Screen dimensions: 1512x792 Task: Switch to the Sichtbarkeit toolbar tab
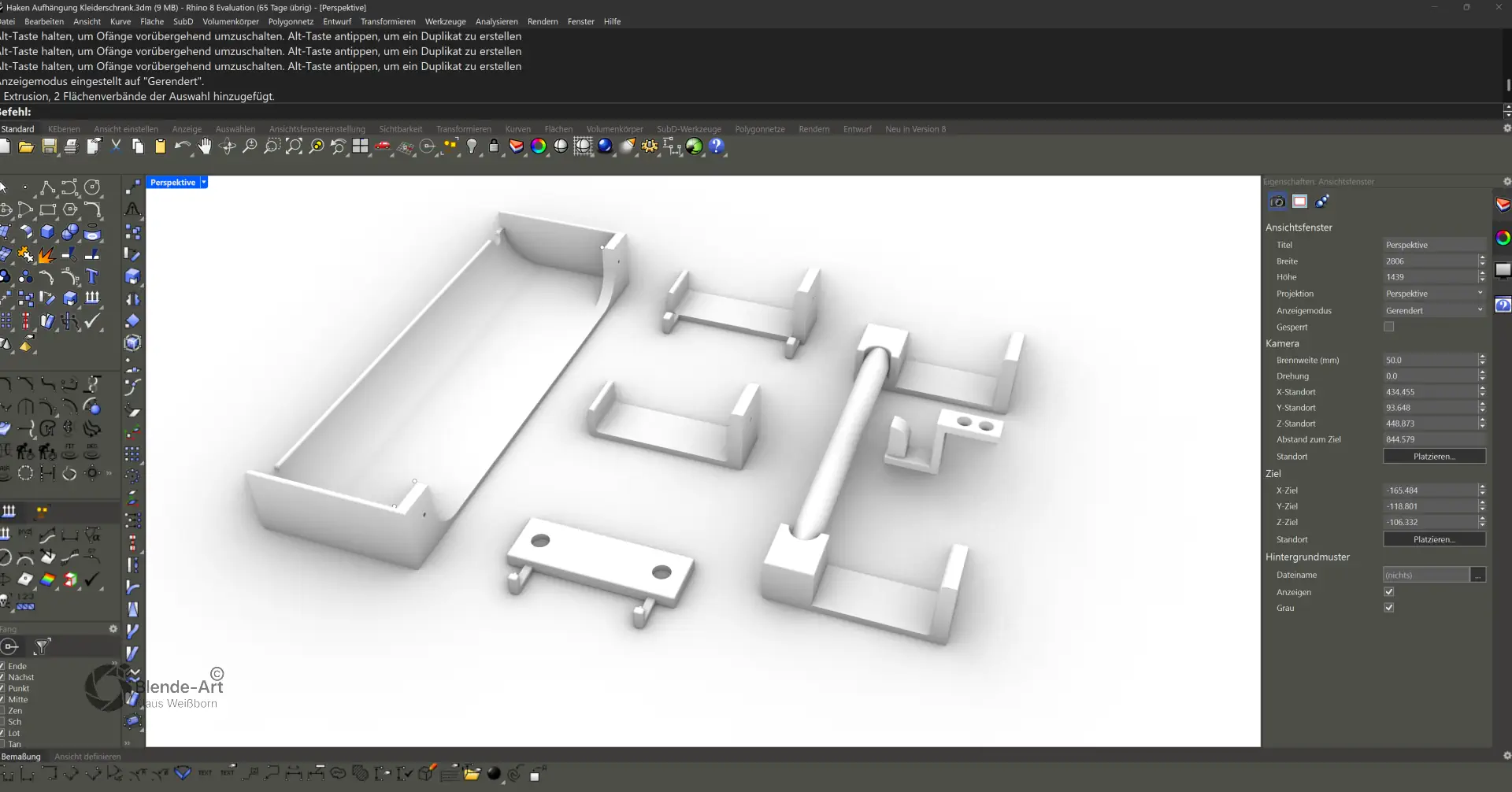[x=400, y=129]
